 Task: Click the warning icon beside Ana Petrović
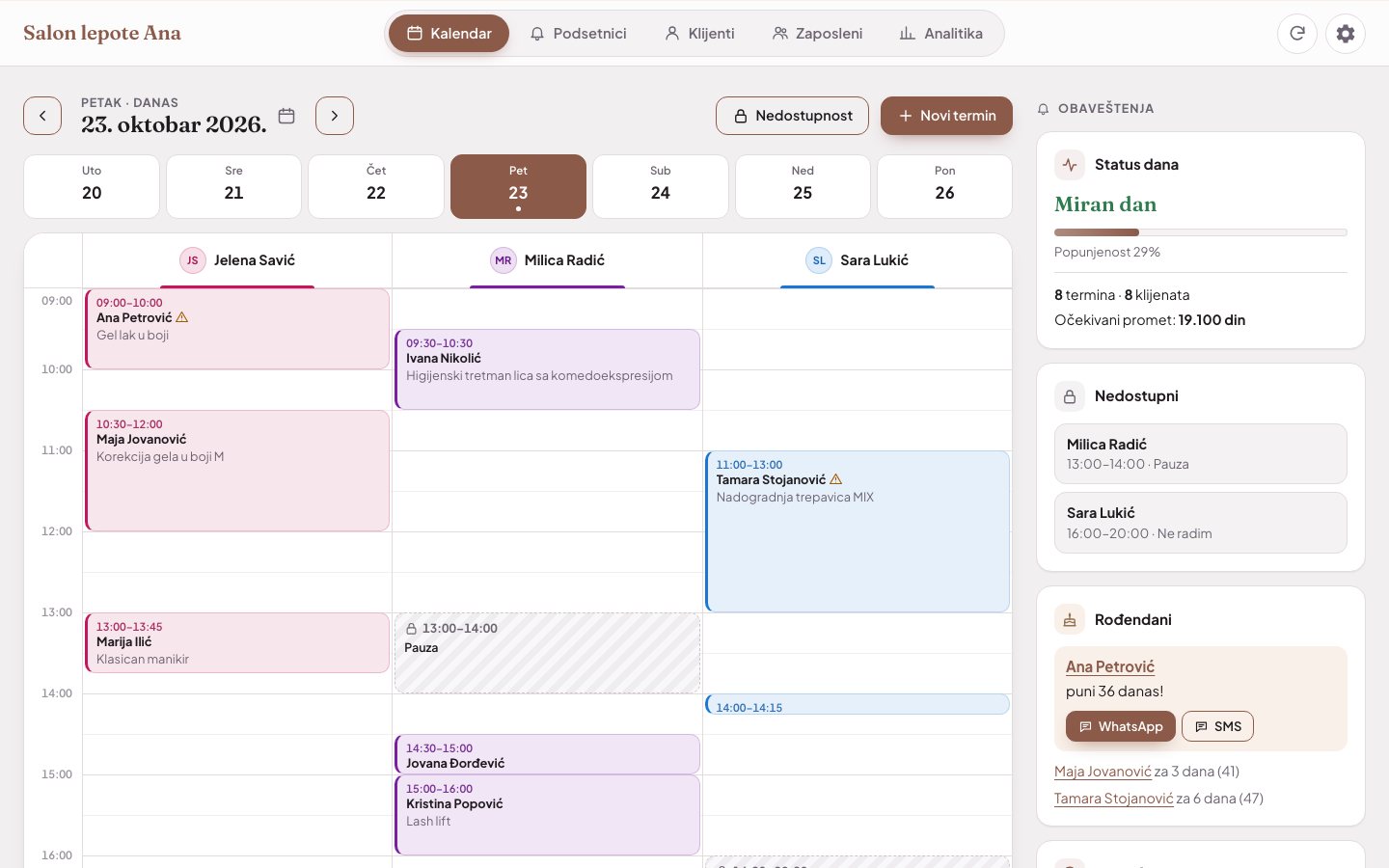click(x=182, y=317)
